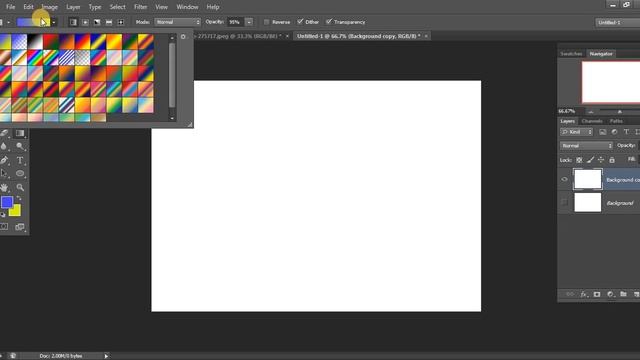Filter layers by pixel layers
Image resolution: width=640 pixels, height=360 pixels.
602,132
